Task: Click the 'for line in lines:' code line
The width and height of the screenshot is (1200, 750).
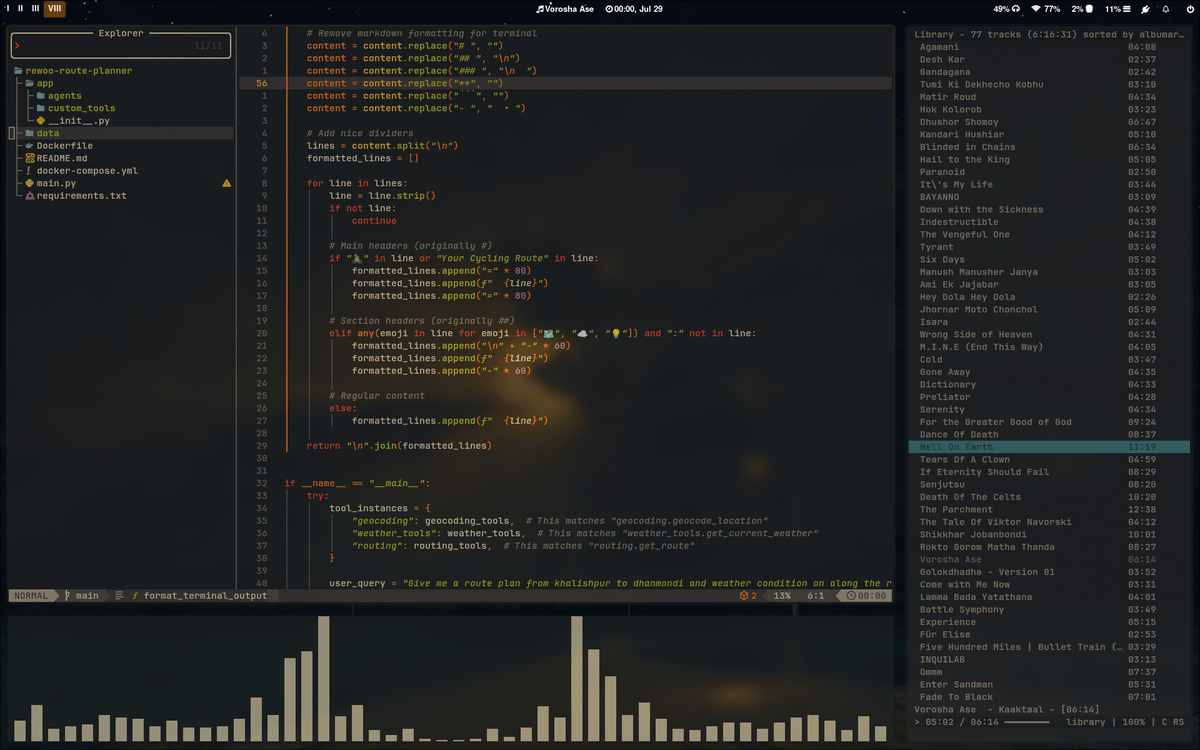Action: pyautogui.click(x=357, y=183)
